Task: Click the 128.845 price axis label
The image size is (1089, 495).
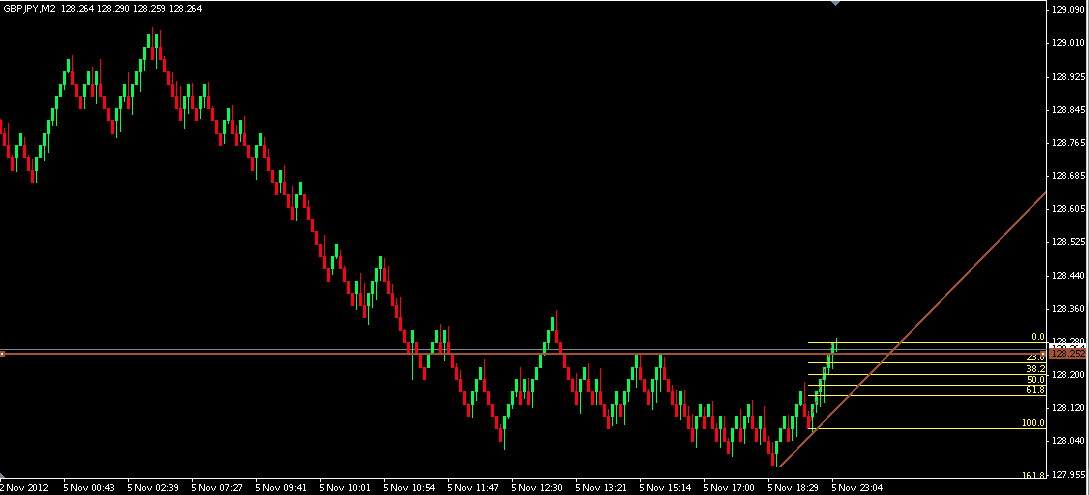Action: pyautogui.click(x=1070, y=110)
